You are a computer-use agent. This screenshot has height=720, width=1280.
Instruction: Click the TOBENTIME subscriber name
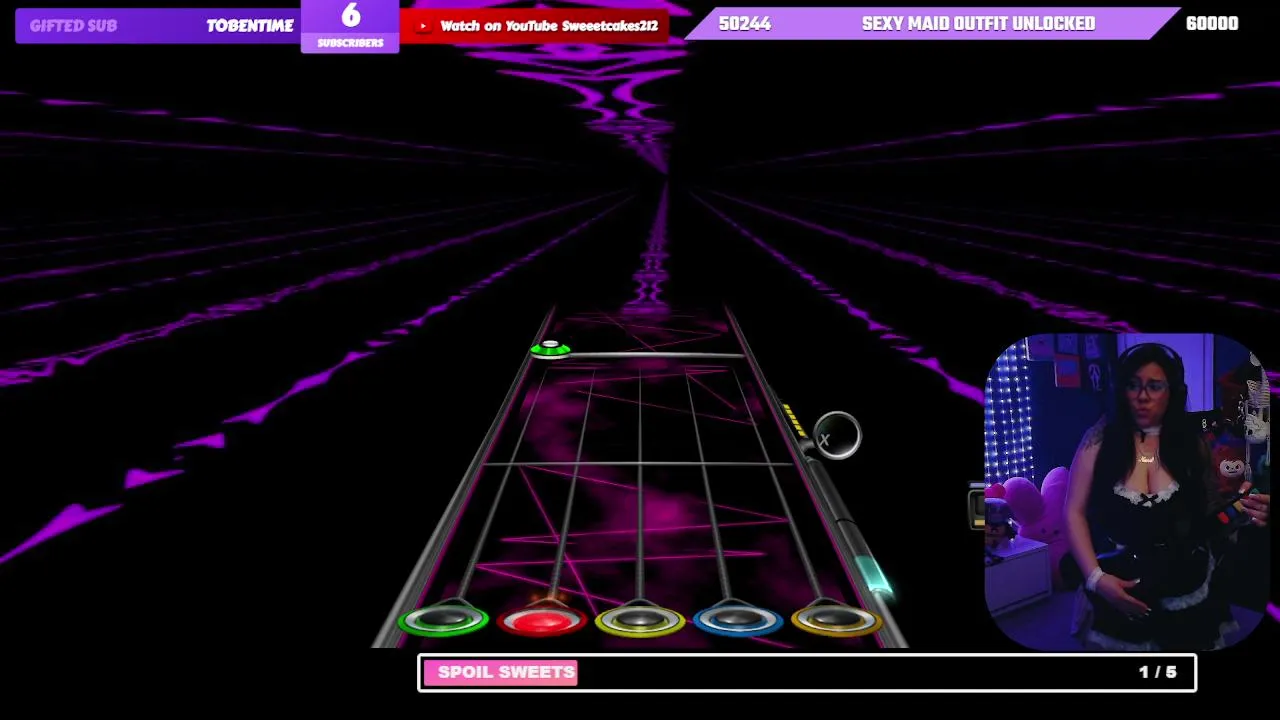[250, 26]
